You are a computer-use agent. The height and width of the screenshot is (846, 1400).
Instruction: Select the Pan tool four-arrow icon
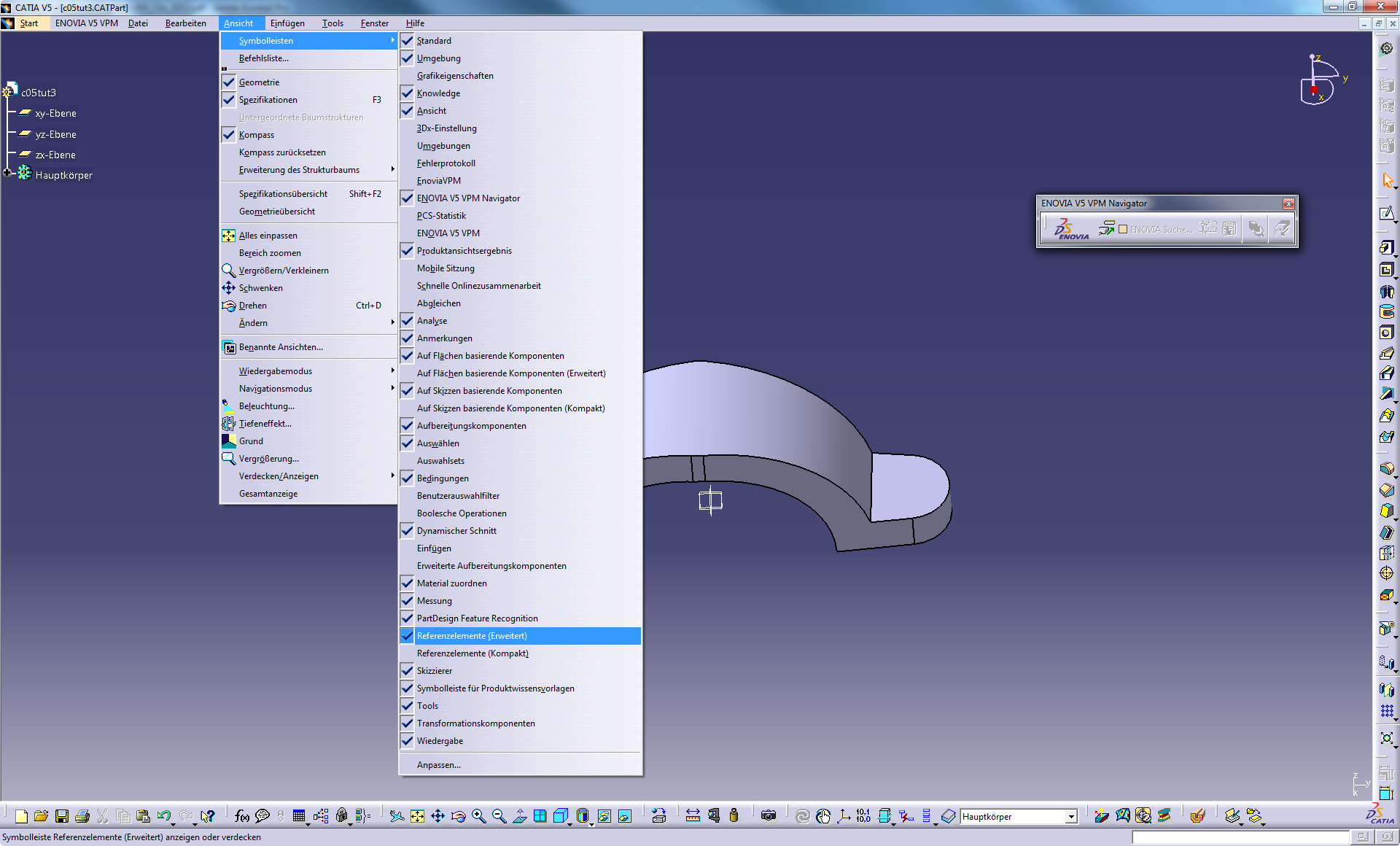pos(437,816)
